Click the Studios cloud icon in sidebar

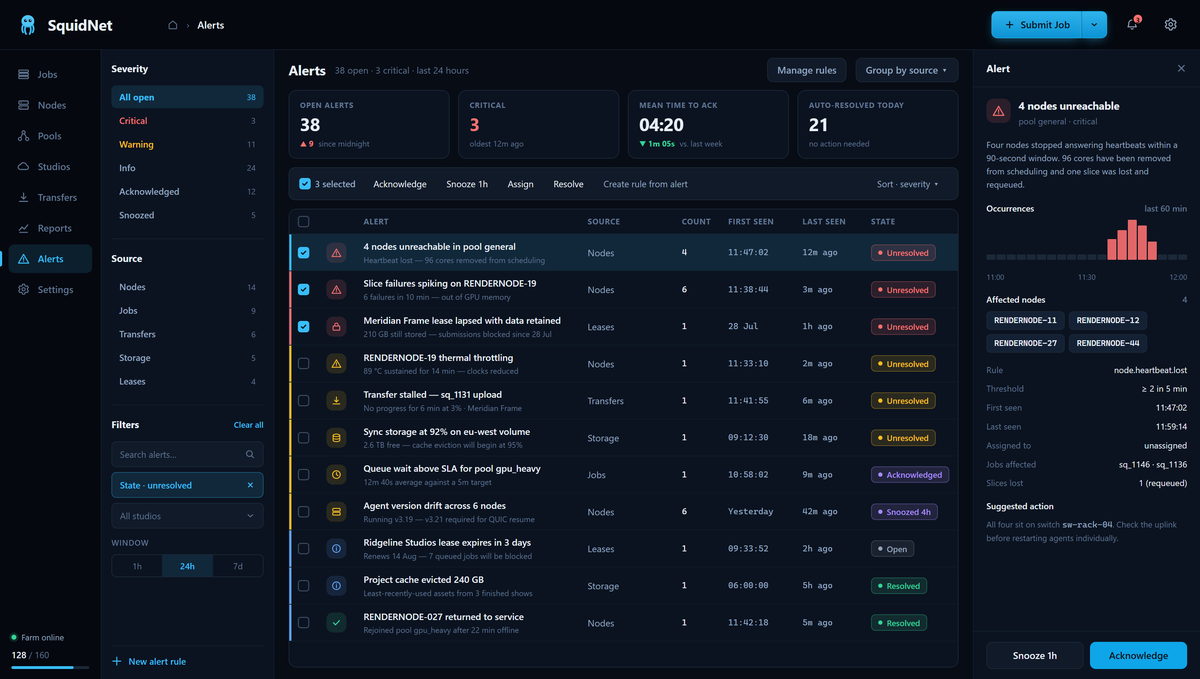tap(24, 167)
